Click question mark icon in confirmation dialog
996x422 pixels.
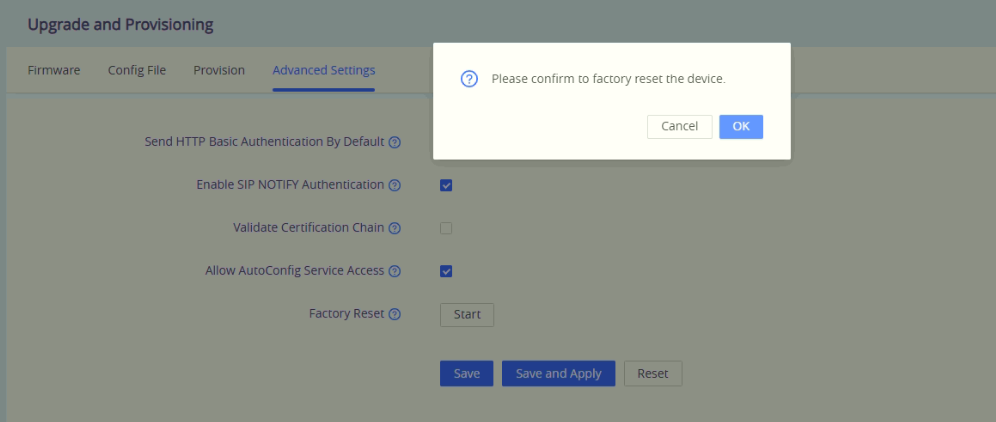point(469,79)
